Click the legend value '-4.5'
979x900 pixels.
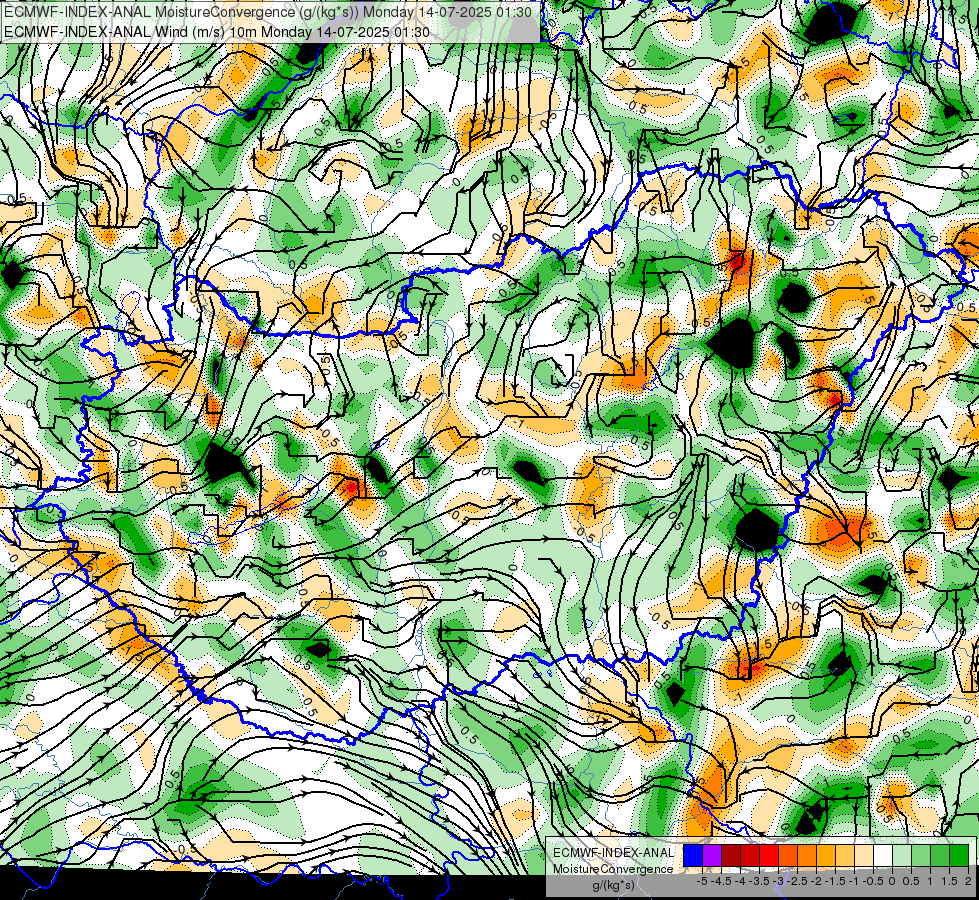tap(722, 881)
